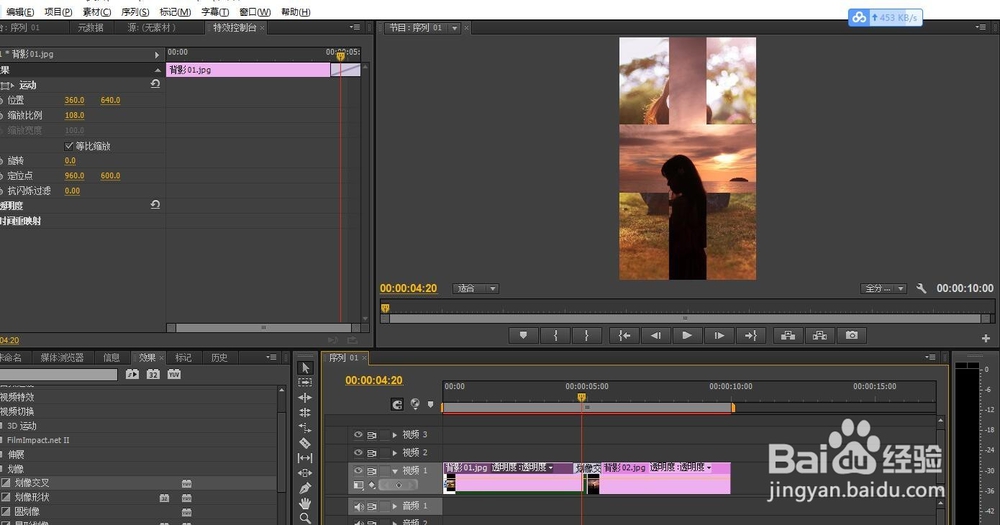Expand the Audio 1 track
This screenshot has height=525, width=1000.
[395, 507]
